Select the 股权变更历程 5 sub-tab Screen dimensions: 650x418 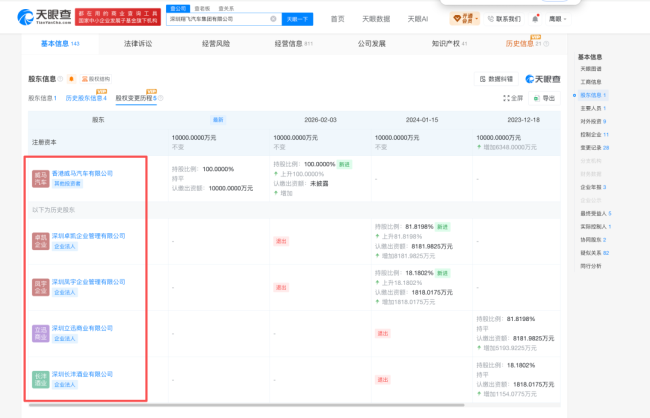136,98
